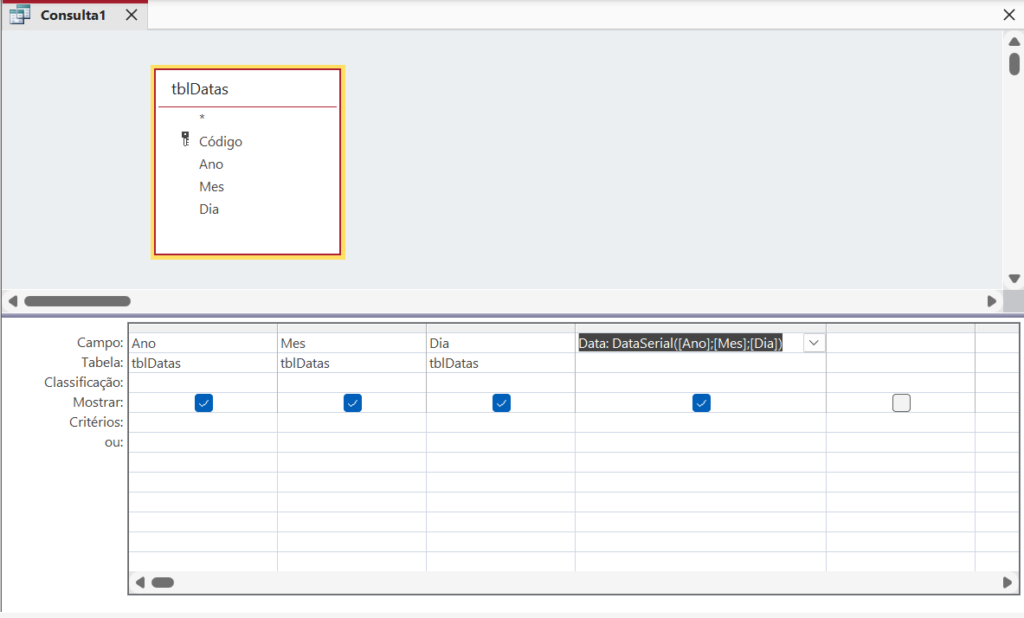The height and width of the screenshot is (618, 1024).
Task: Click the left arrow of table pane horizontal scrollbar
Action: tap(13, 301)
